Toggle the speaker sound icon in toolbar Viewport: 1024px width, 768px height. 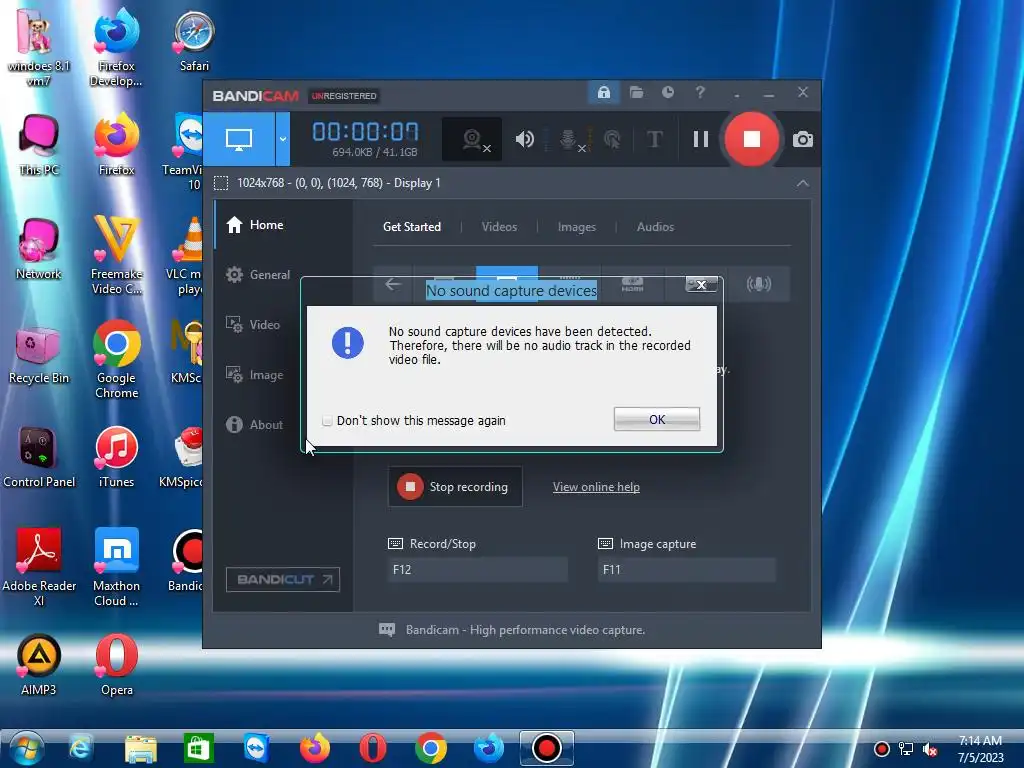tap(524, 139)
